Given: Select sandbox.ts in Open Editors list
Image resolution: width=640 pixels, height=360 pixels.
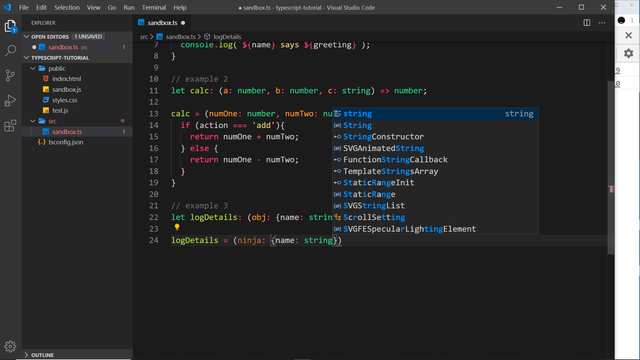Looking at the screenshot, I should coord(63,47).
